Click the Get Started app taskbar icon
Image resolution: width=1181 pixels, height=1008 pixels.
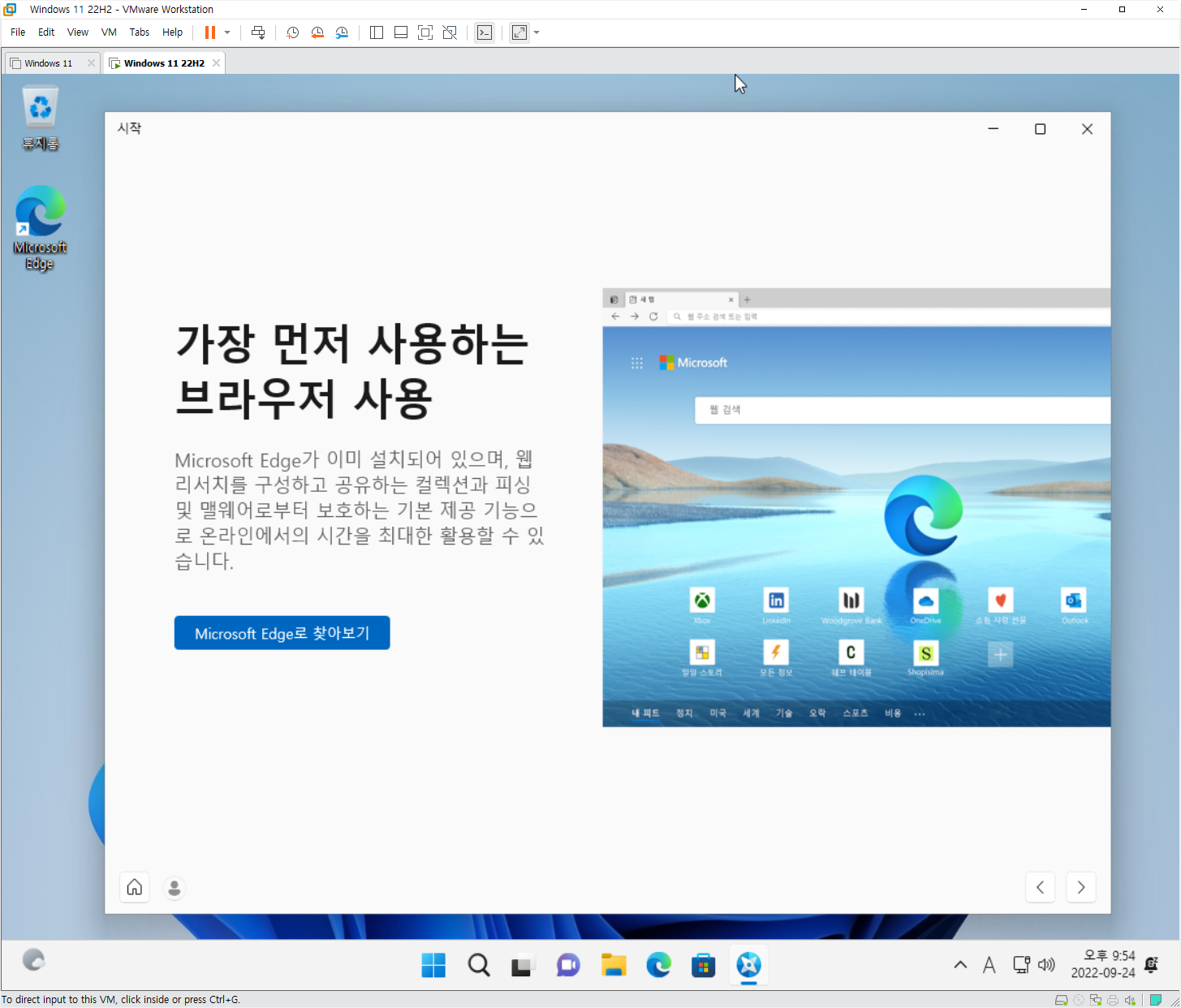(x=748, y=965)
